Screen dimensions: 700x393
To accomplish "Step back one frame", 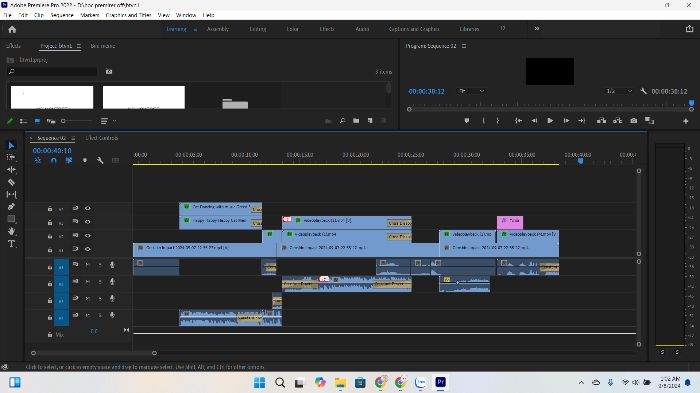I will 534,121.
